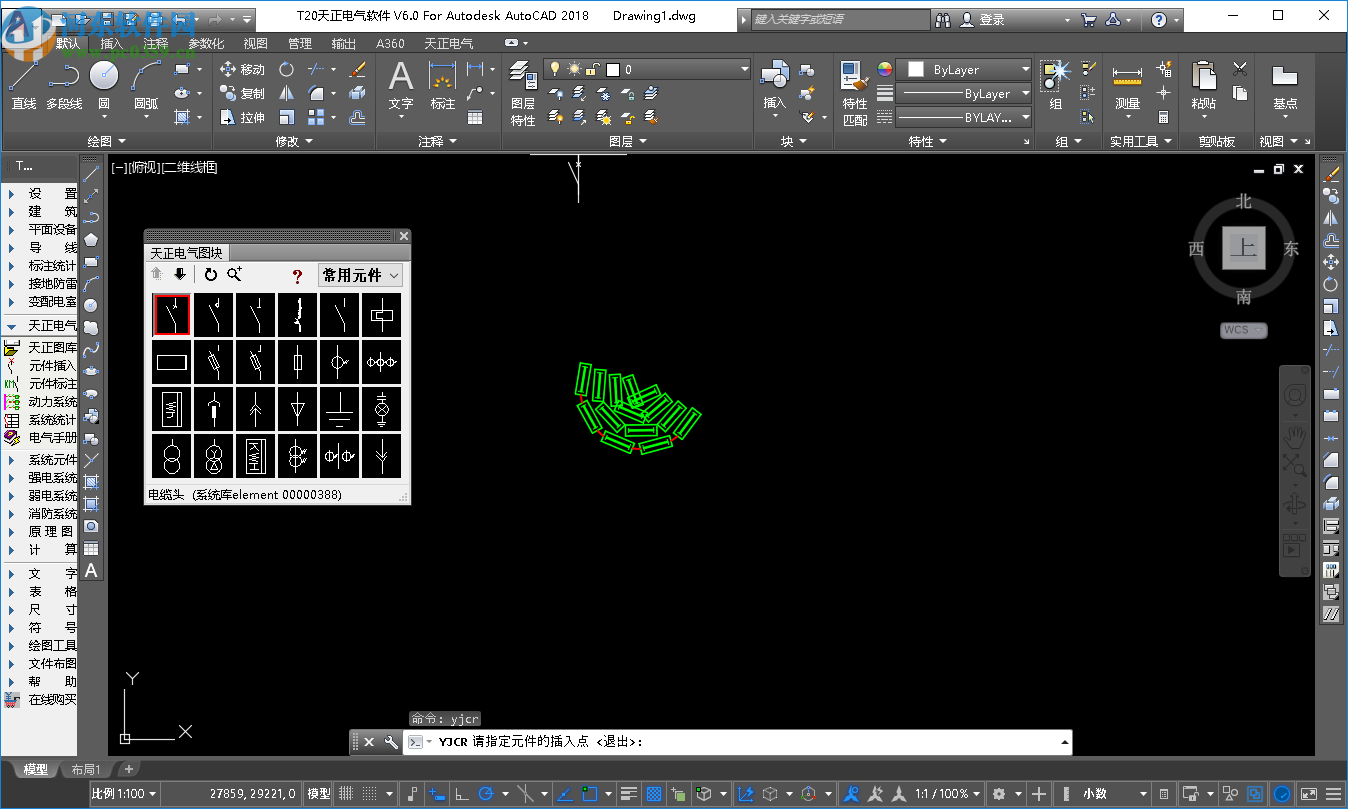The image size is (1348, 809).
Task: Pick the ground symbol in 天正电气图块 palette
Action: pyautogui.click(x=339, y=408)
